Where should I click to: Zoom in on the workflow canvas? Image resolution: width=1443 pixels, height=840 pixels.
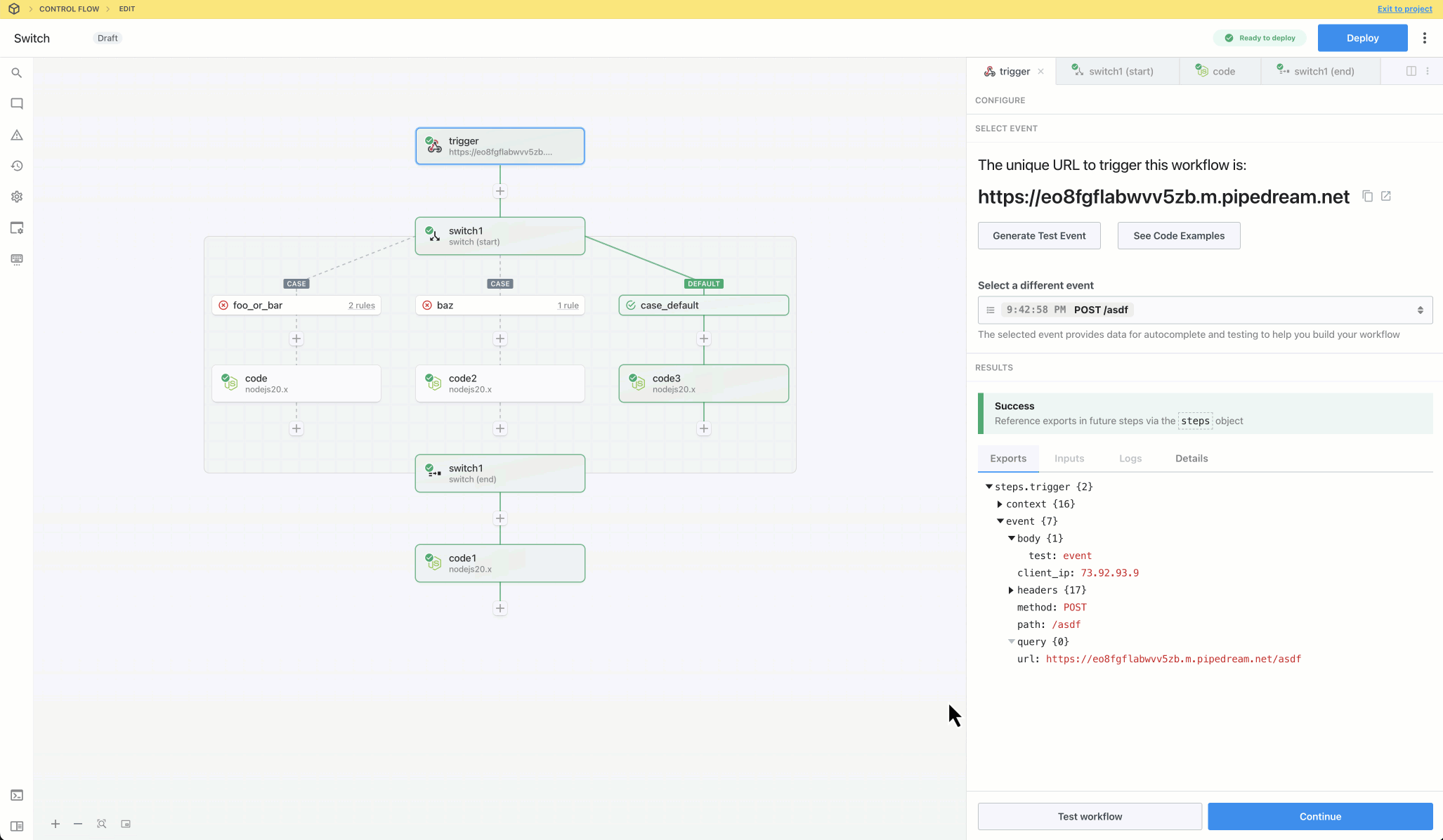click(55, 824)
